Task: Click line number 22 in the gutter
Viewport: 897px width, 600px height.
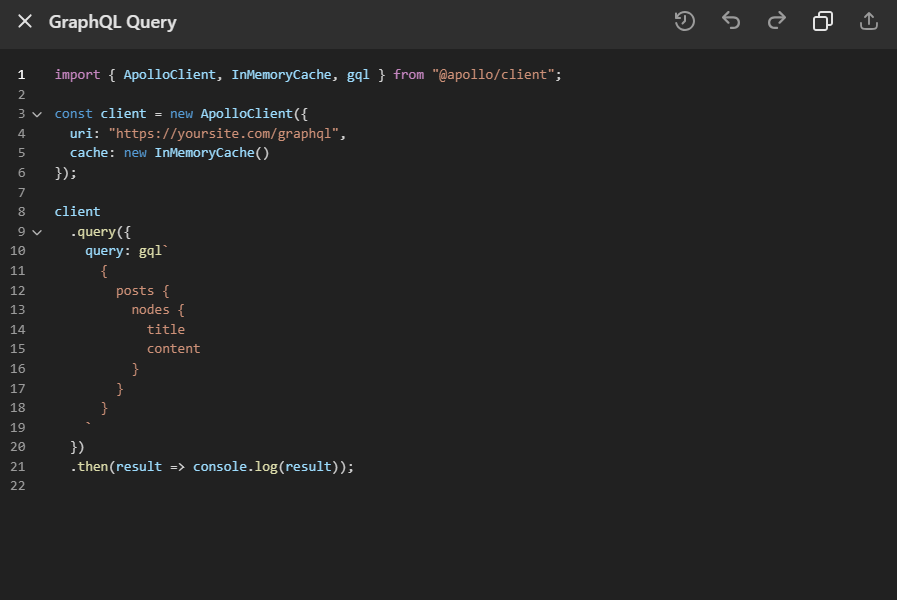Action: coord(17,486)
